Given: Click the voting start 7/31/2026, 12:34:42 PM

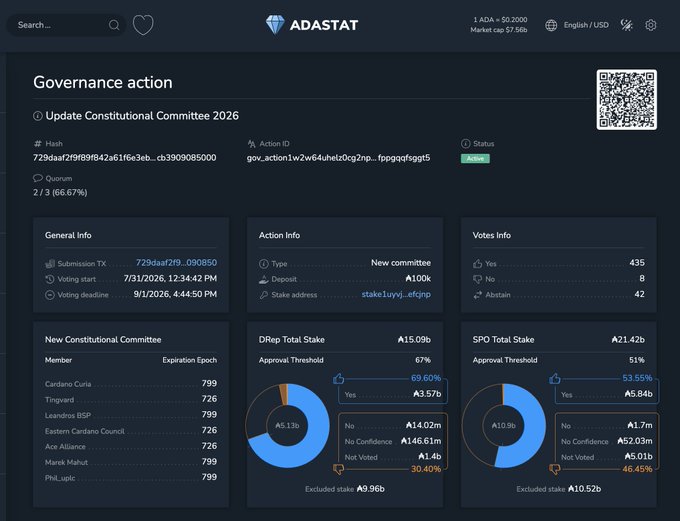Looking at the screenshot, I should tap(170, 279).
